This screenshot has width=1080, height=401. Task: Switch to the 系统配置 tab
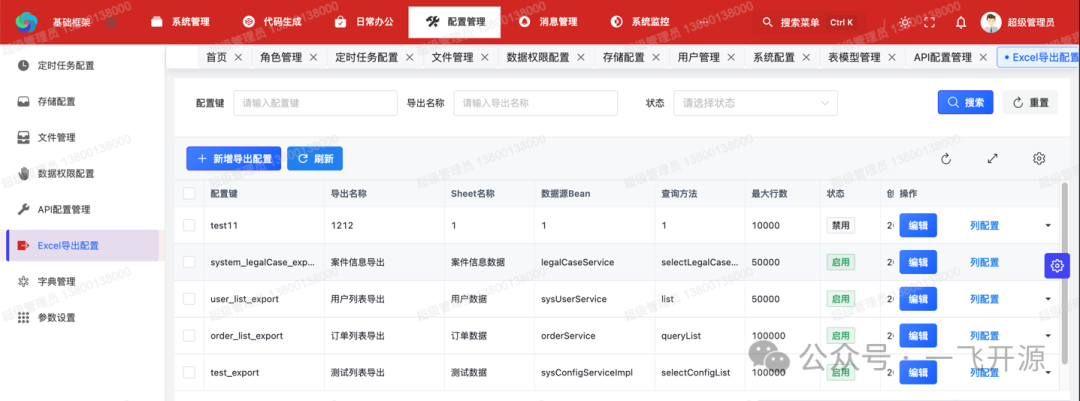point(773,57)
